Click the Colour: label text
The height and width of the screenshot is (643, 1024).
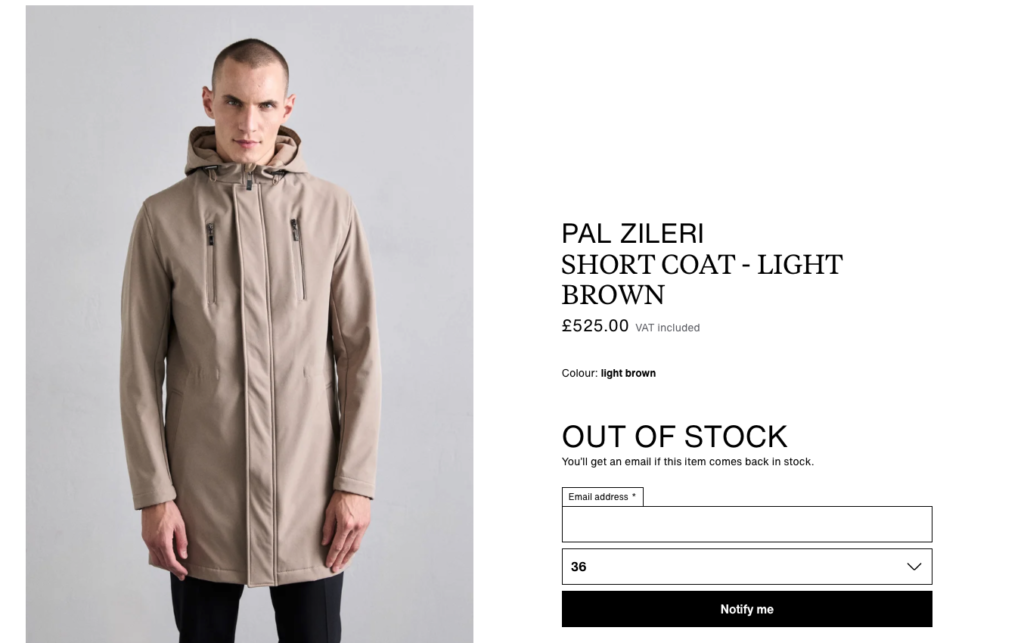tap(579, 373)
